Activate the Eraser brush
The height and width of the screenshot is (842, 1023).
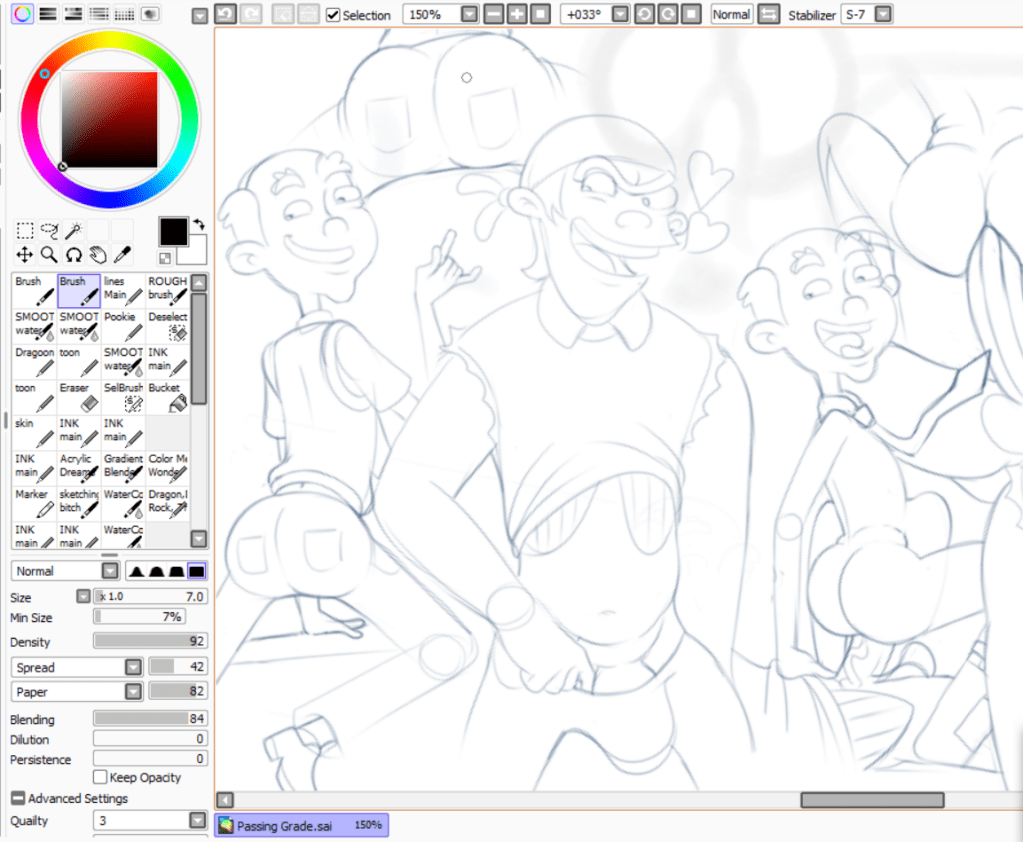(x=78, y=396)
